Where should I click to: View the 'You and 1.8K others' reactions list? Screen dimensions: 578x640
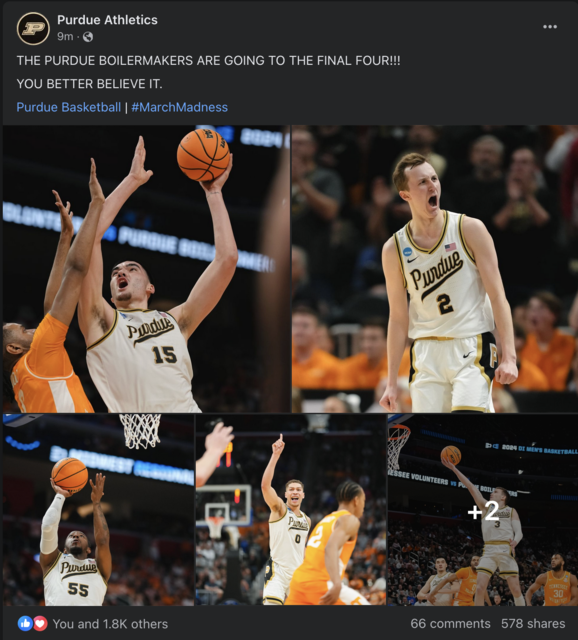tap(110, 624)
